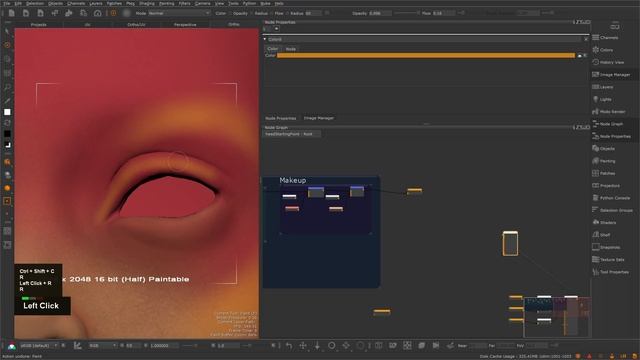The image size is (640, 360).
Task: Switch to the Image Manager tab below properties
Action: point(319,118)
